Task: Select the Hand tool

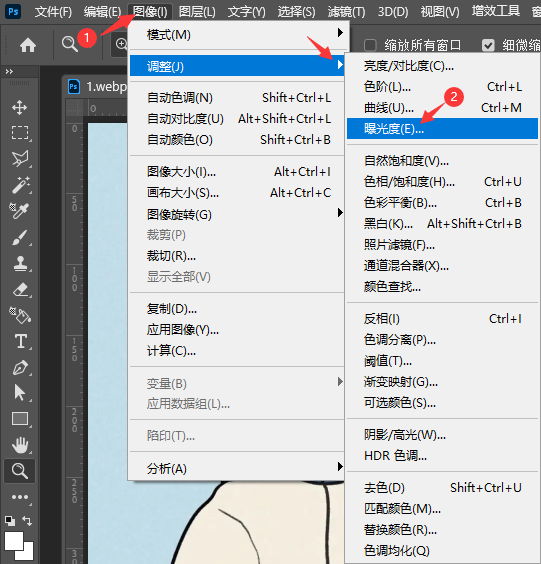Action: pos(20,445)
